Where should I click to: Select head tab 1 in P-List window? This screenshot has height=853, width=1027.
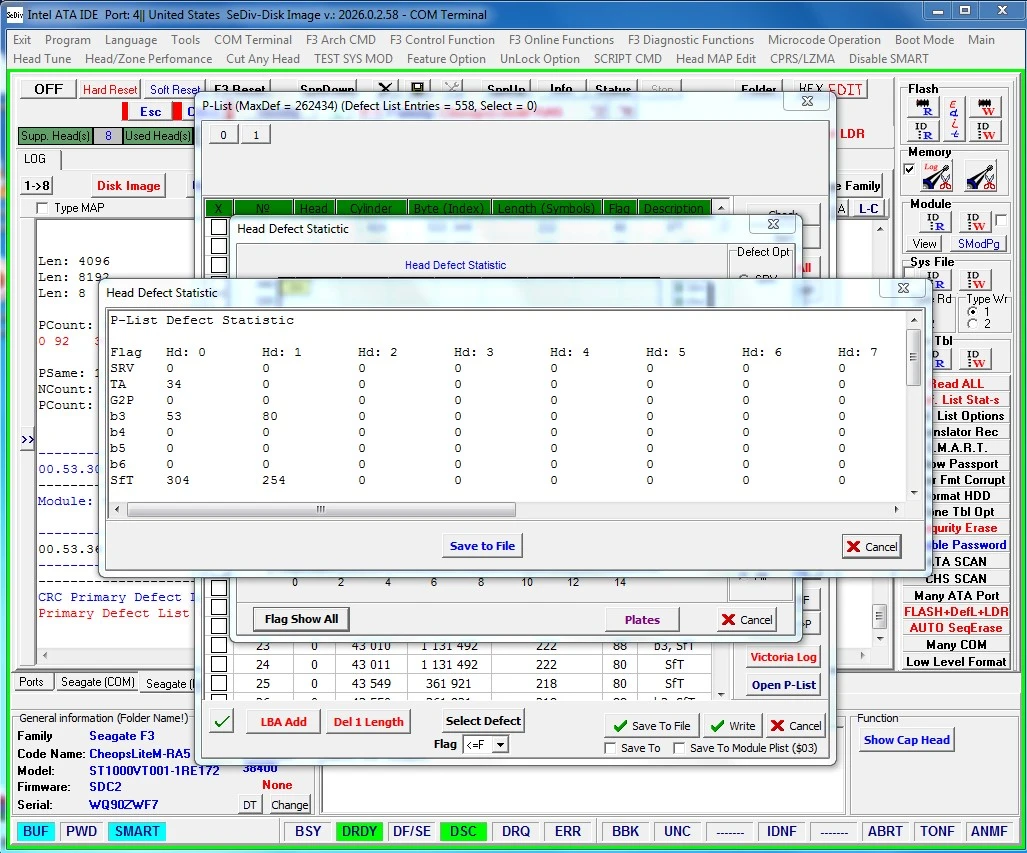(255, 135)
